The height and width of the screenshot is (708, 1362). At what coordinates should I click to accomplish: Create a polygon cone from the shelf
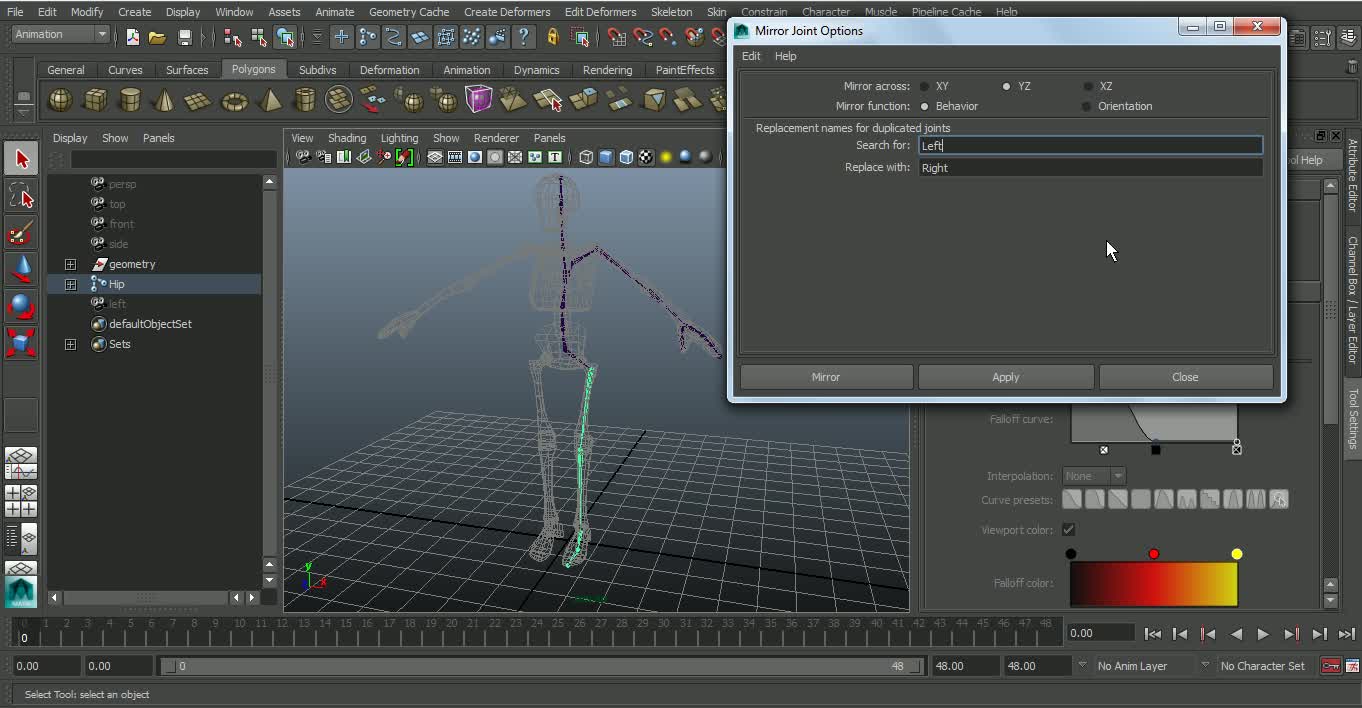165,100
